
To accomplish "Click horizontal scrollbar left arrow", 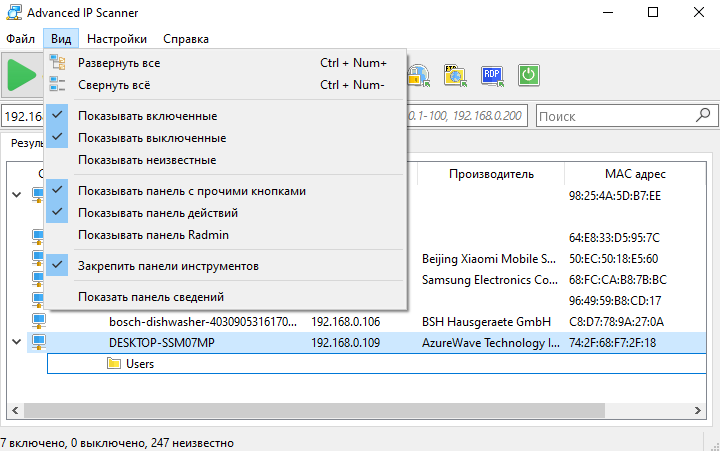I will coord(15,410).
